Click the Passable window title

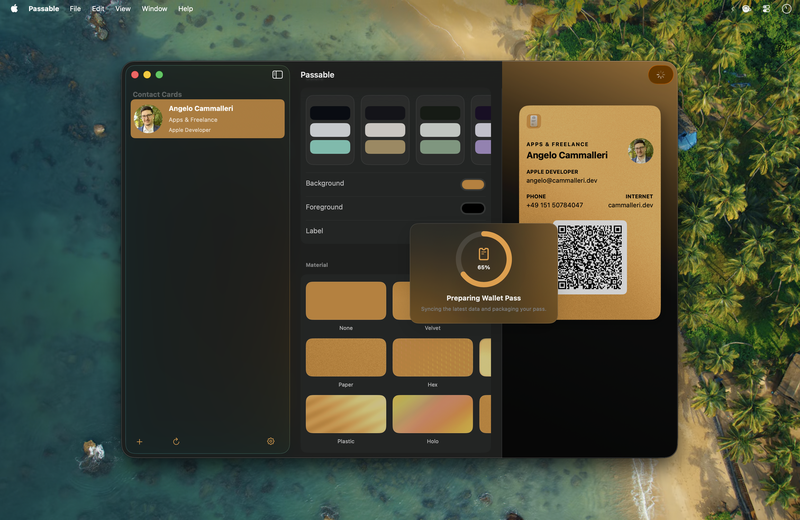point(317,75)
